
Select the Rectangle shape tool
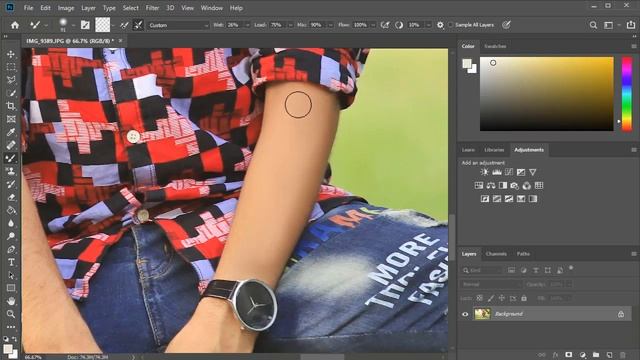click(x=11, y=288)
